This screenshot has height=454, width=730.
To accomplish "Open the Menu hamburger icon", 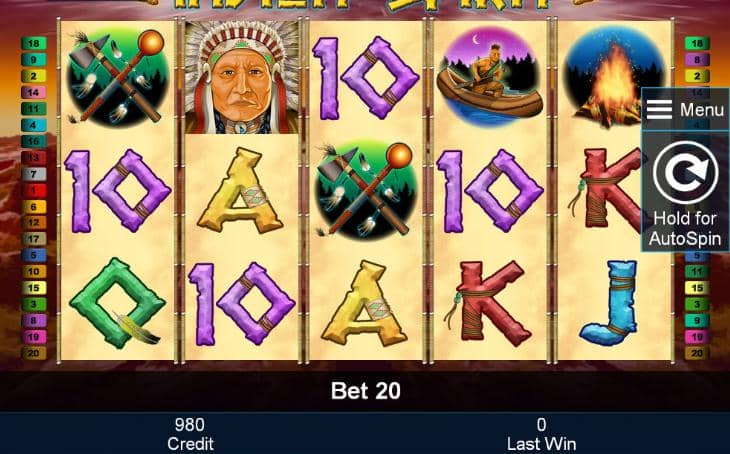I will point(659,110).
